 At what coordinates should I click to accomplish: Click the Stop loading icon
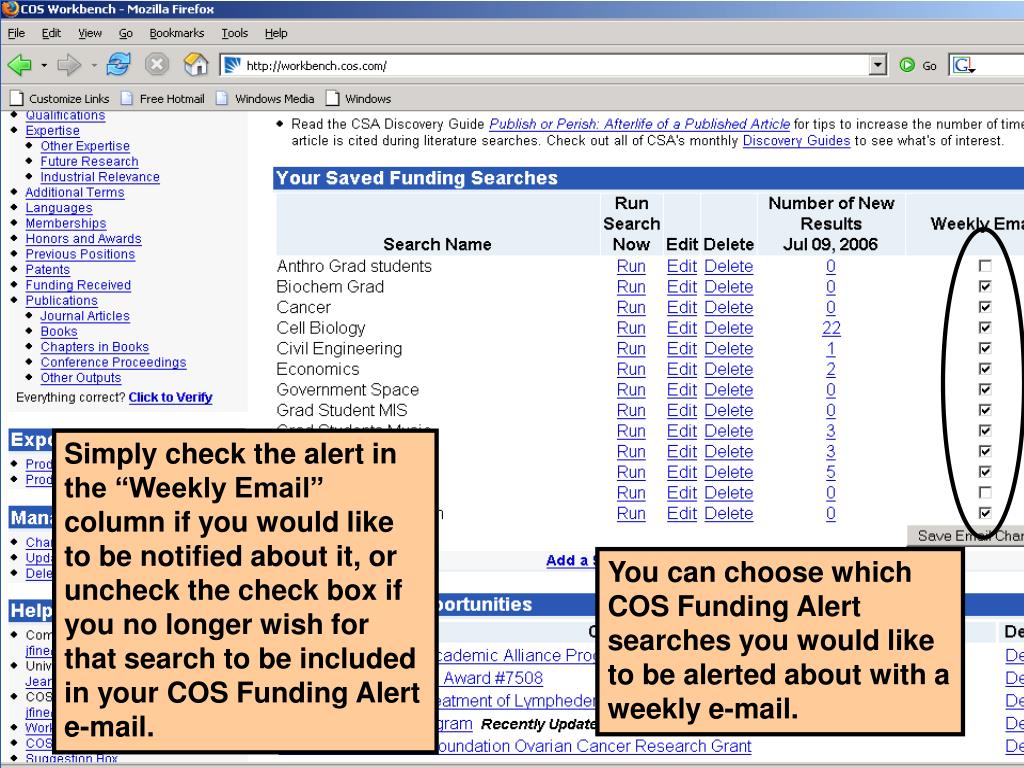[157, 65]
